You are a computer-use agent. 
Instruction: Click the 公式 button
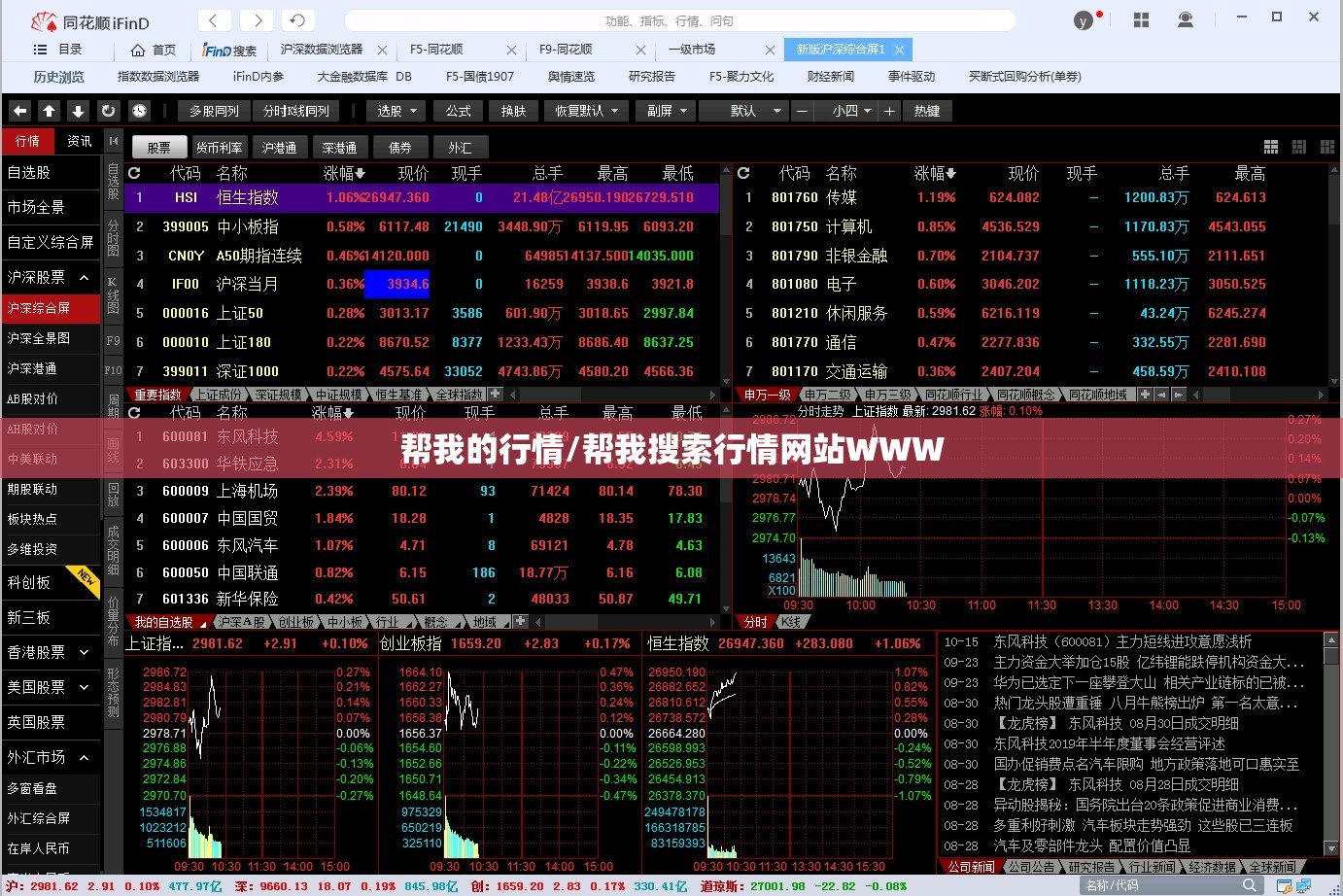(x=458, y=111)
